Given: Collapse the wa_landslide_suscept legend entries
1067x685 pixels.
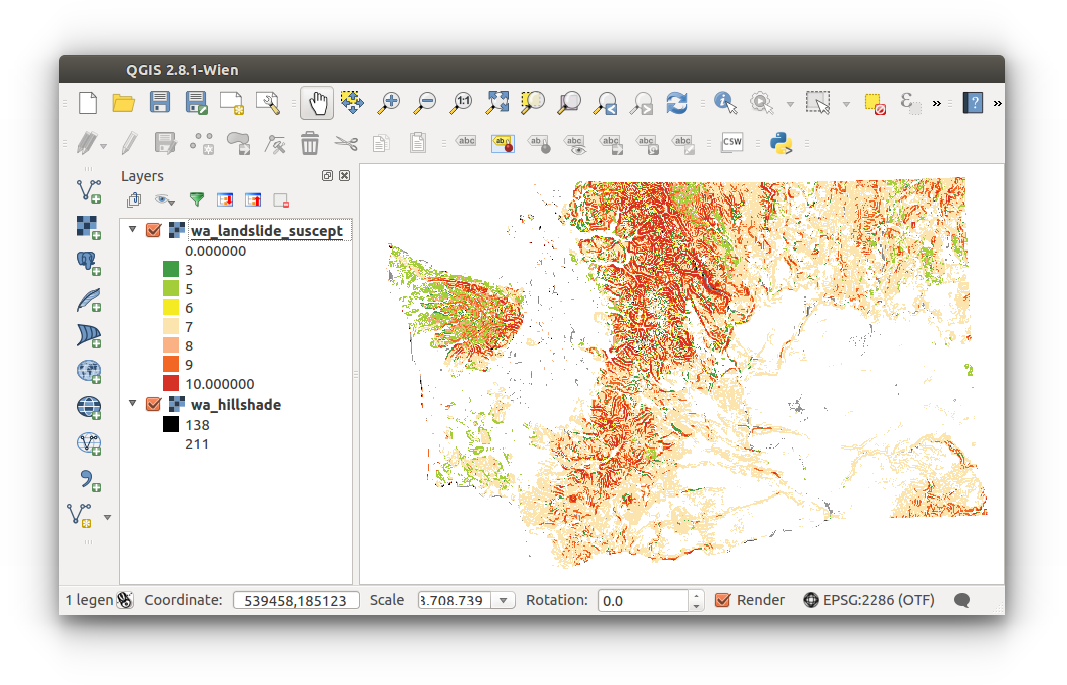Looking at the screenshot, I should (132, 229).
